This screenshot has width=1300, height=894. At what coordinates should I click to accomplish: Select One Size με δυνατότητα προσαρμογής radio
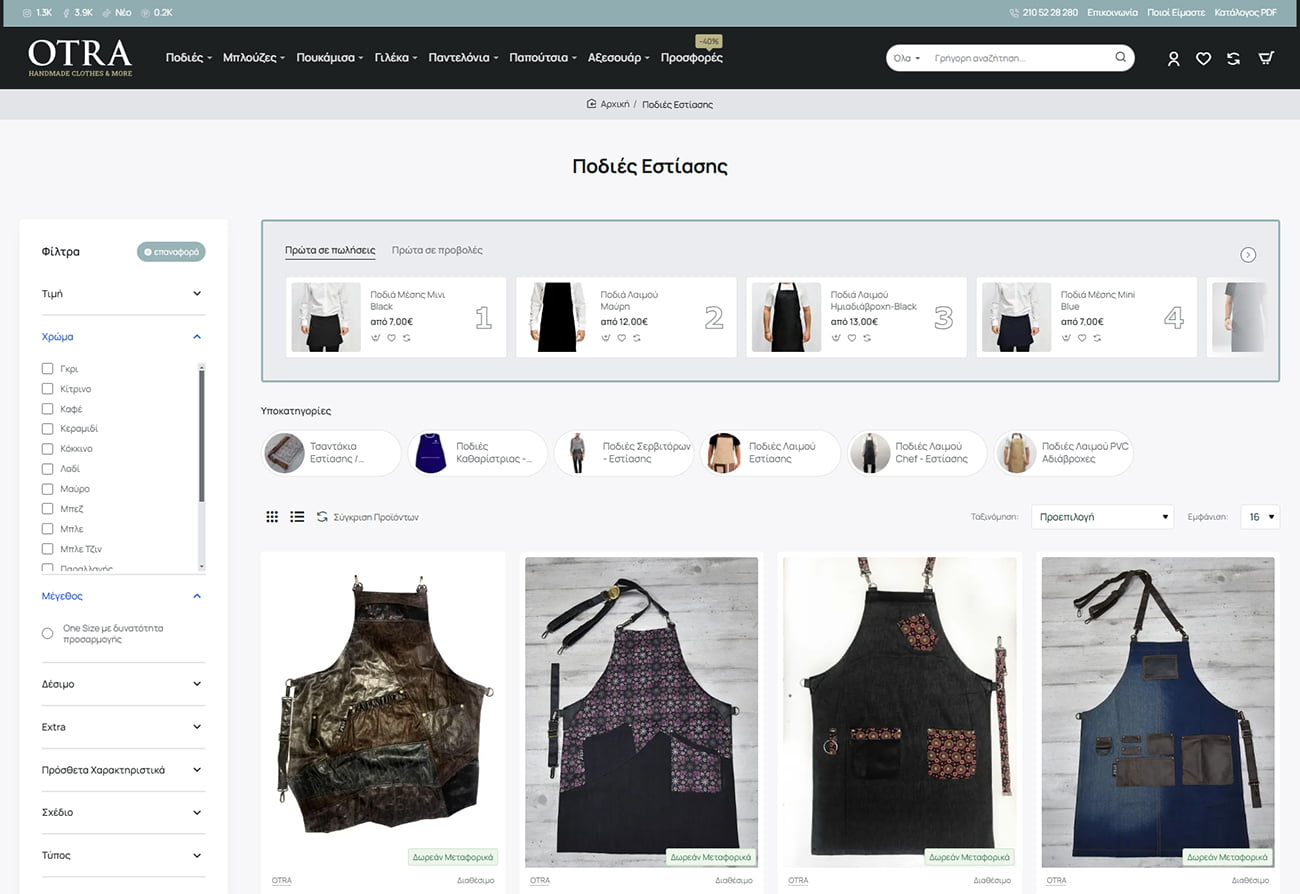click(x=47, y=634)
